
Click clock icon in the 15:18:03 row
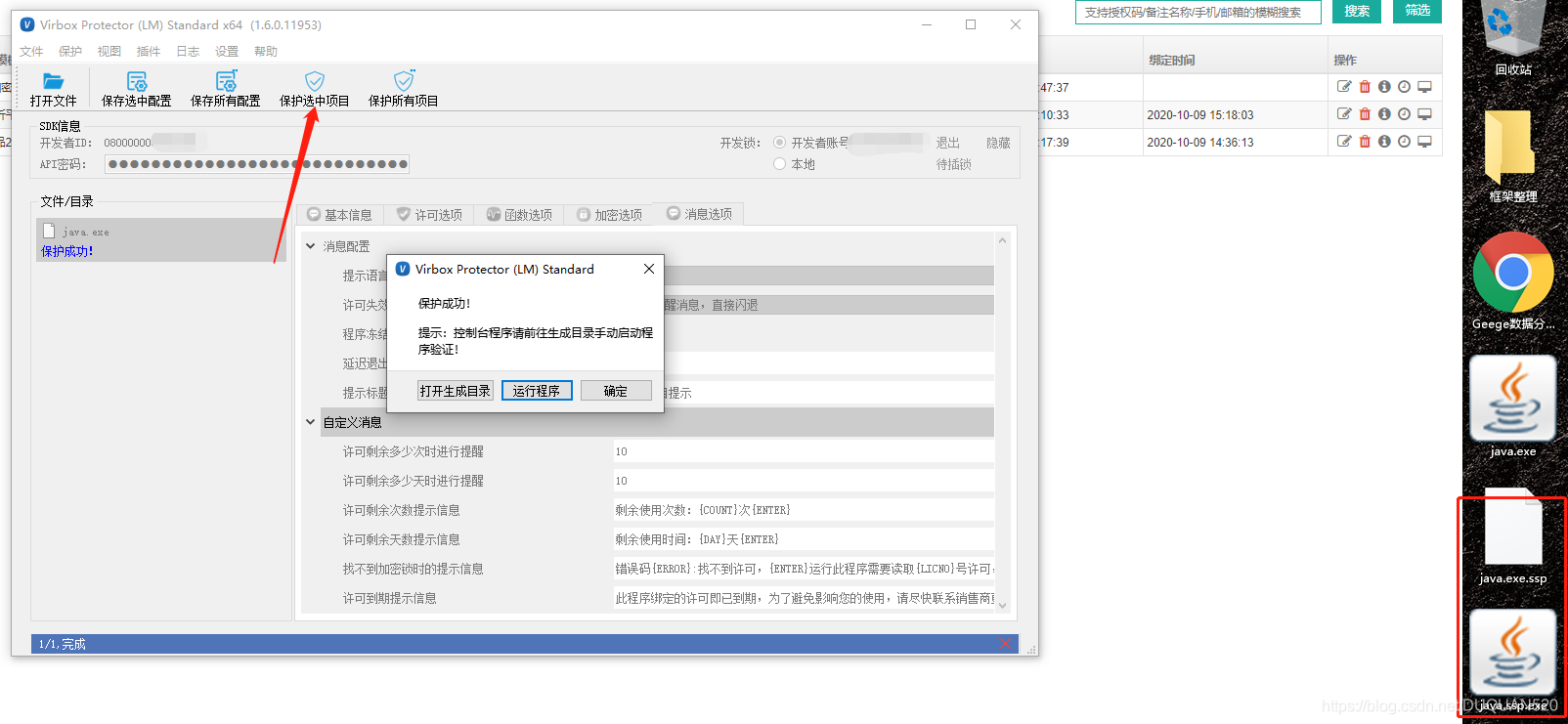click(x=1404, y=114)
